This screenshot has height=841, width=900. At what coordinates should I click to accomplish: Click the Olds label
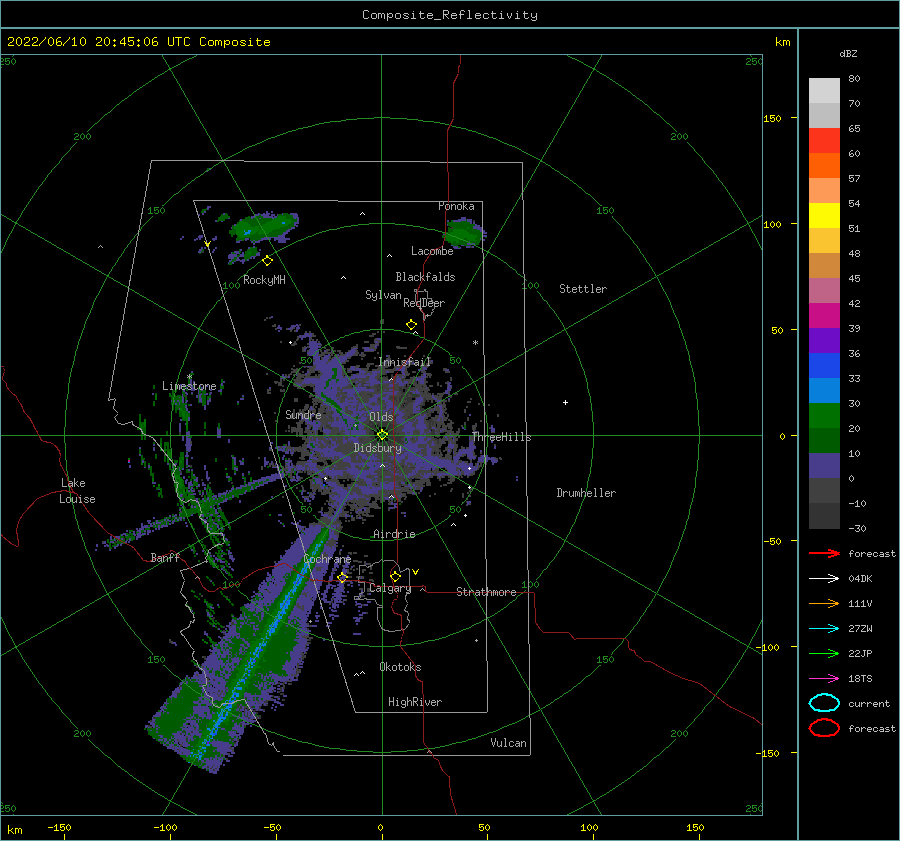381,417
